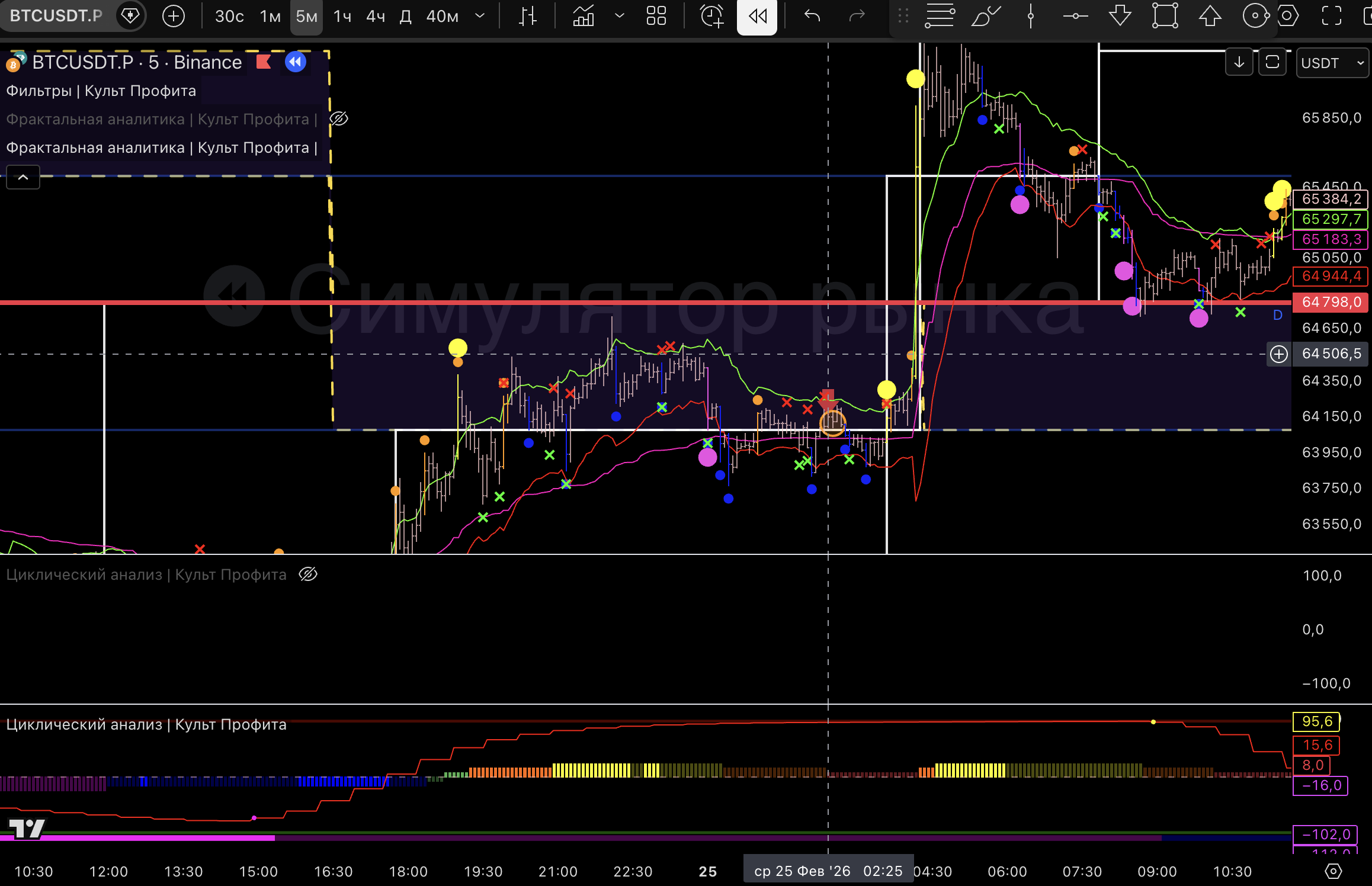Click the bar replay rewind button
The width and height of the screenshot is (1372, 886).
pyautogui.click(x=756, y=16)
